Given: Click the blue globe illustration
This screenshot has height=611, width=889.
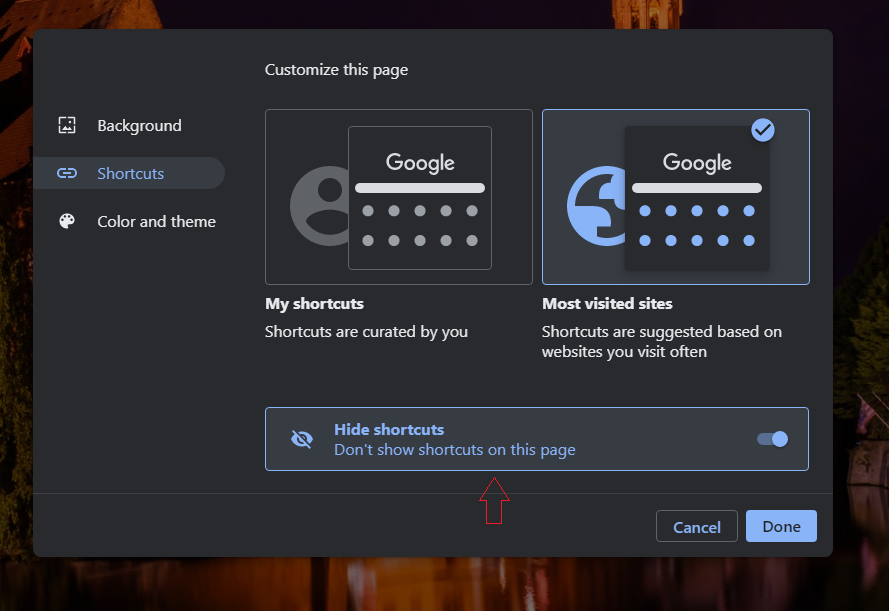Looking at the screenshot, I should click(597, 206).
